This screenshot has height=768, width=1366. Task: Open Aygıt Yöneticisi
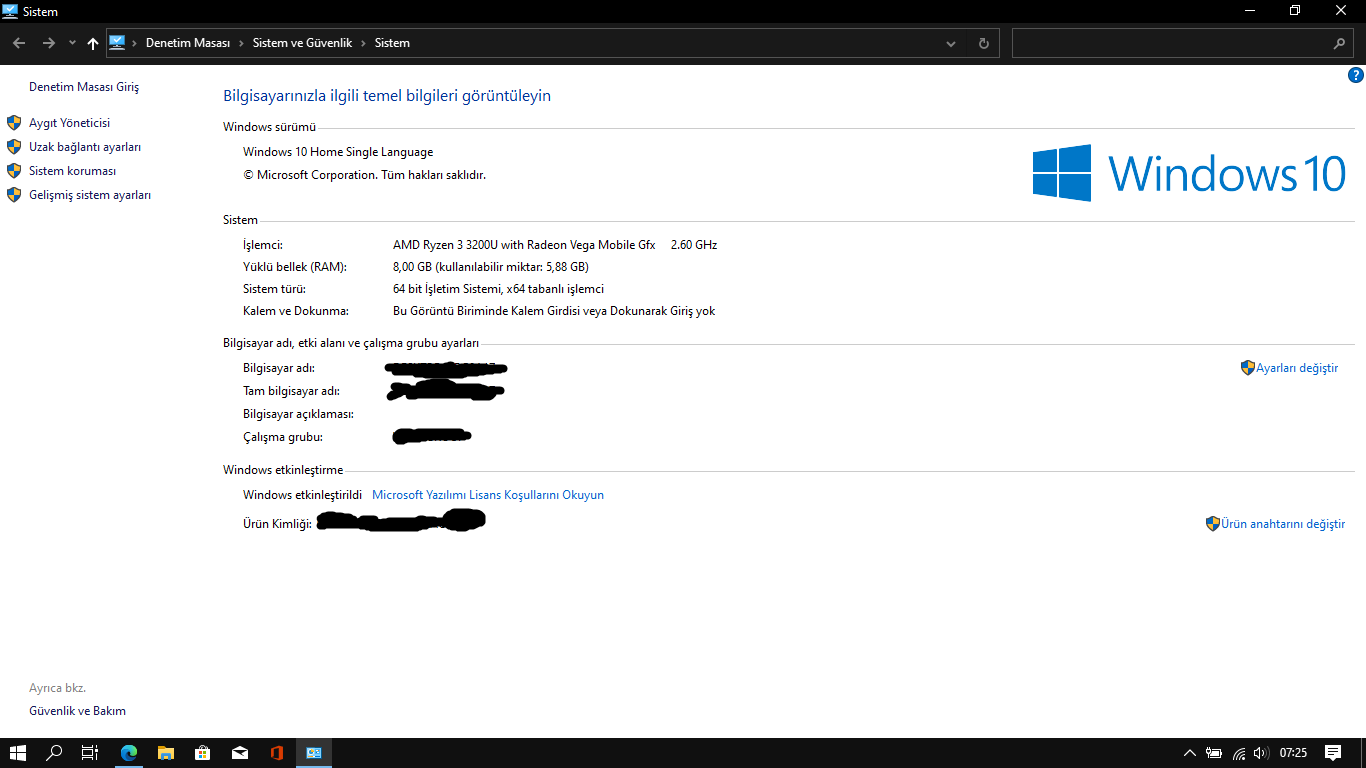point(69,123)
